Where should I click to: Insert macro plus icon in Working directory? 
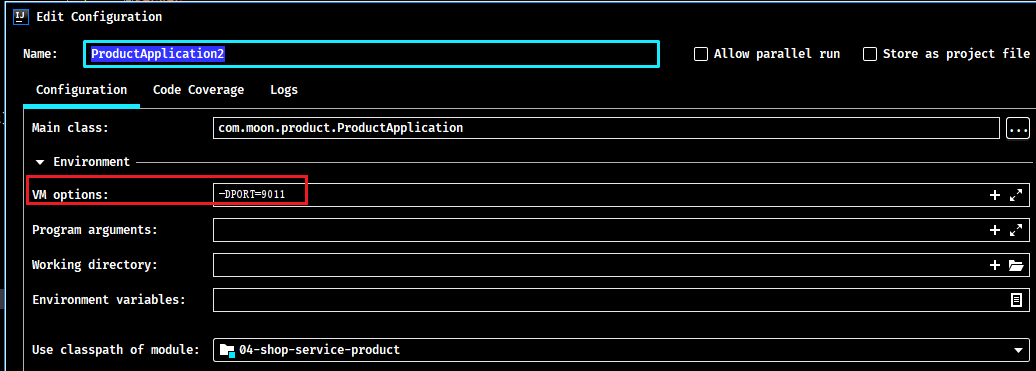tap(994, 265)
